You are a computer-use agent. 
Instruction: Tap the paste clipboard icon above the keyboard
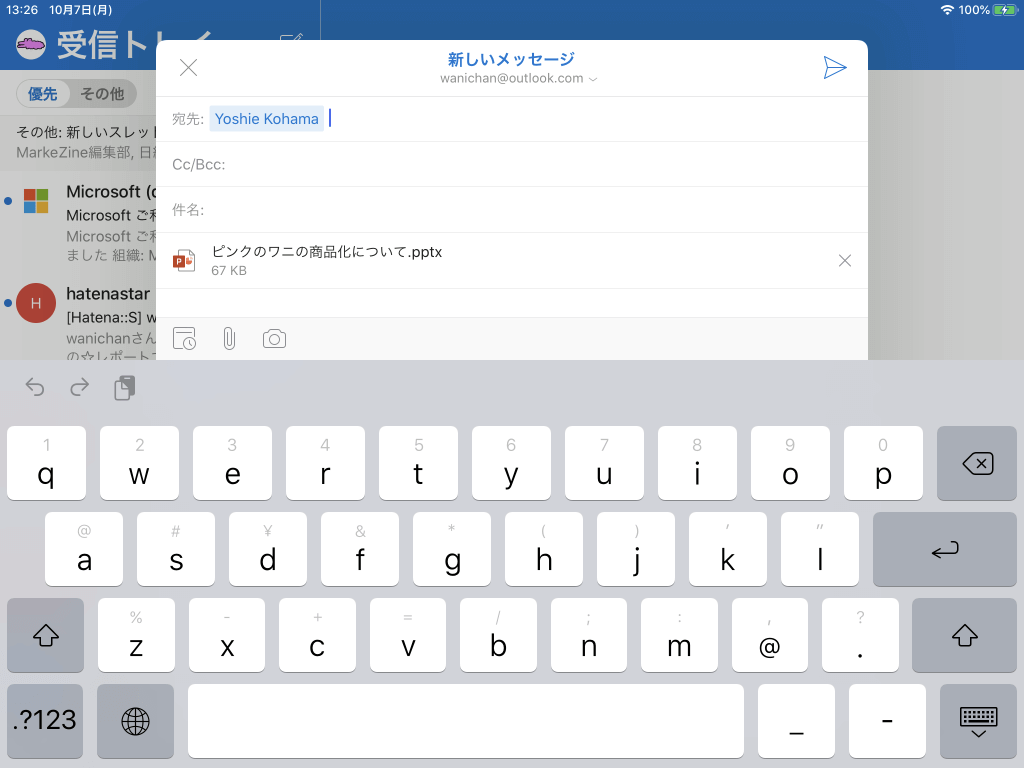[x=124, y=387]
